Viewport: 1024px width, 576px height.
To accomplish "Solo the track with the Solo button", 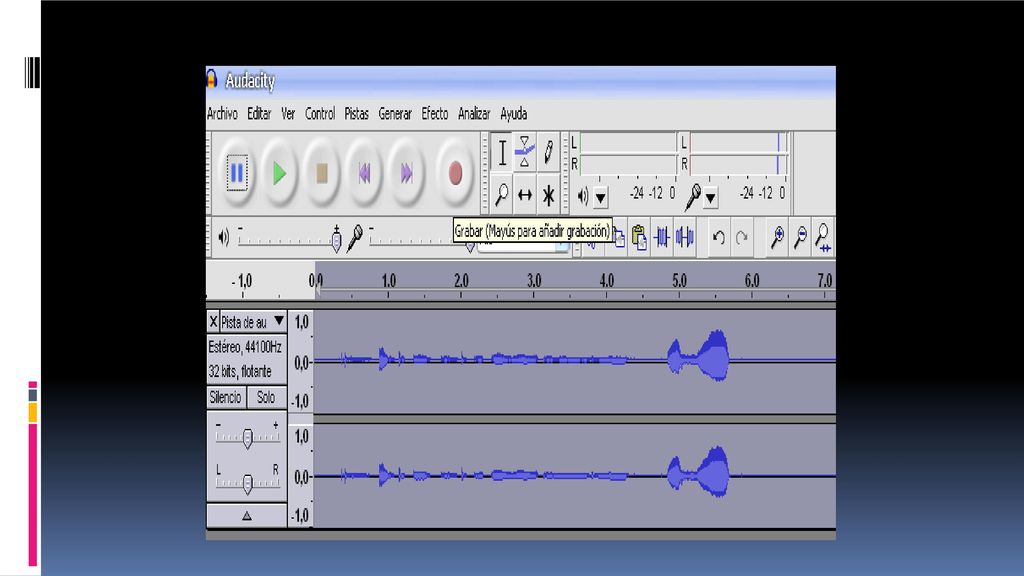I will pos(266,397).
